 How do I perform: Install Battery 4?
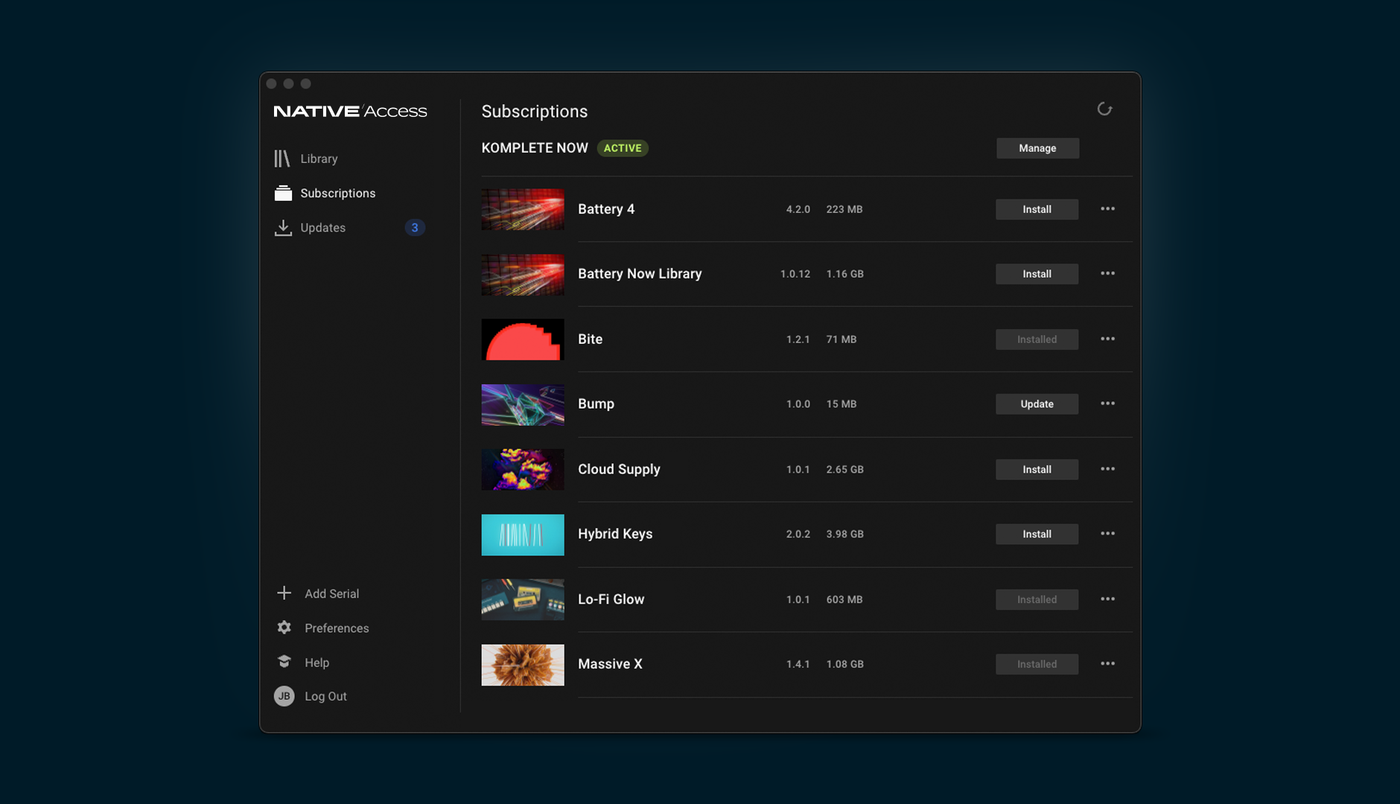(x=1037, y=209)
